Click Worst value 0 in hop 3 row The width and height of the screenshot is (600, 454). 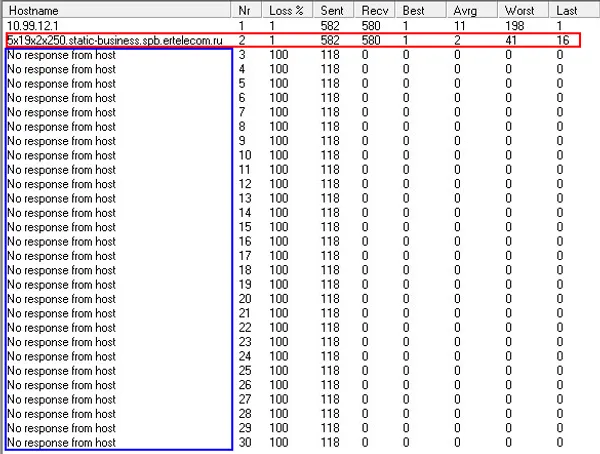point(508,55)
